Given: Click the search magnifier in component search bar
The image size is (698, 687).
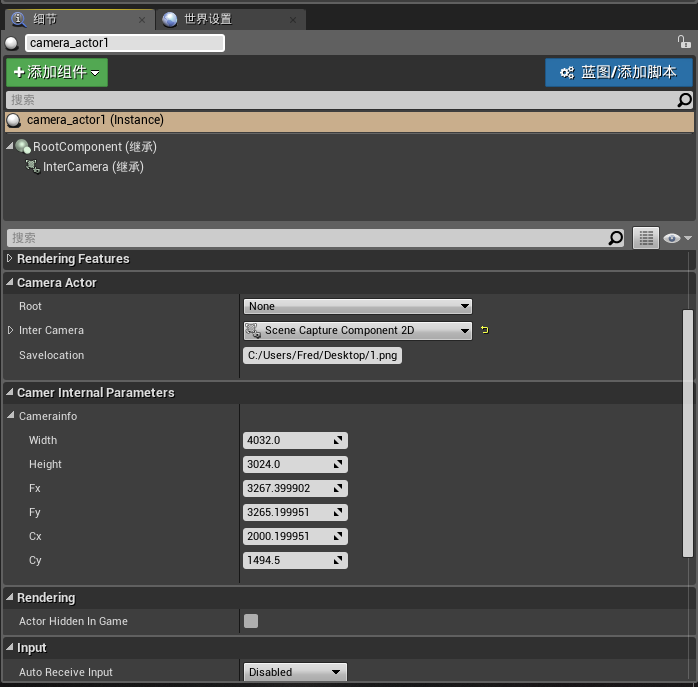Looking at the screenshot, I should click(x=684, y=100).
